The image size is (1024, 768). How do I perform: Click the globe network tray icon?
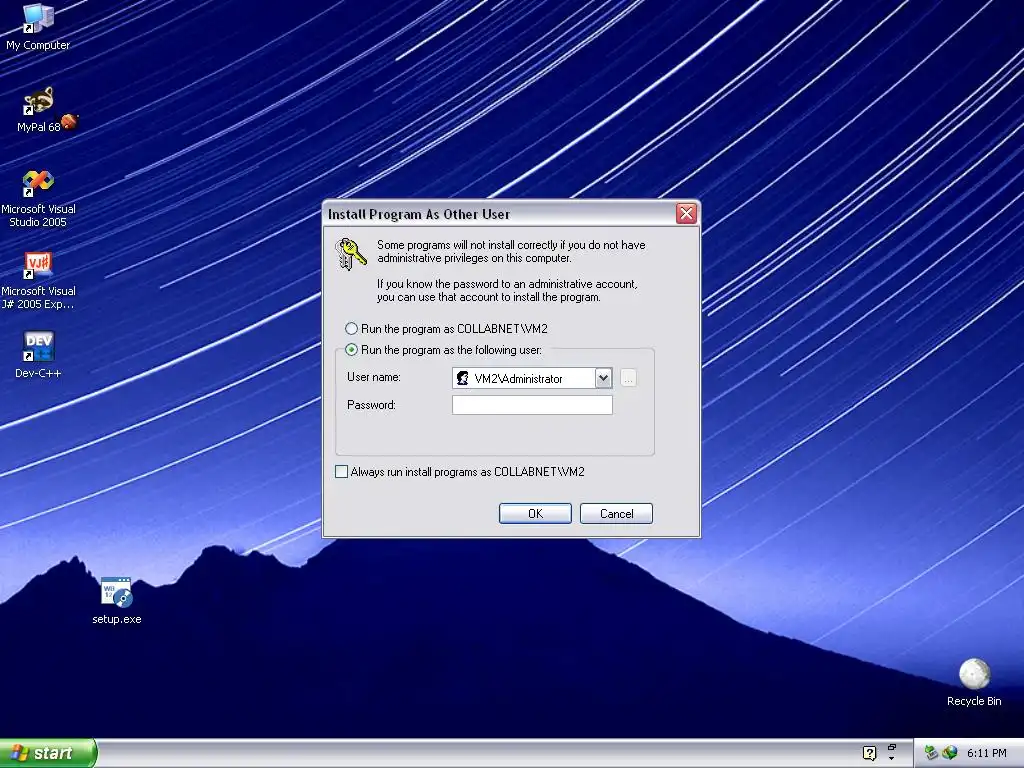[x=950, y=753]
